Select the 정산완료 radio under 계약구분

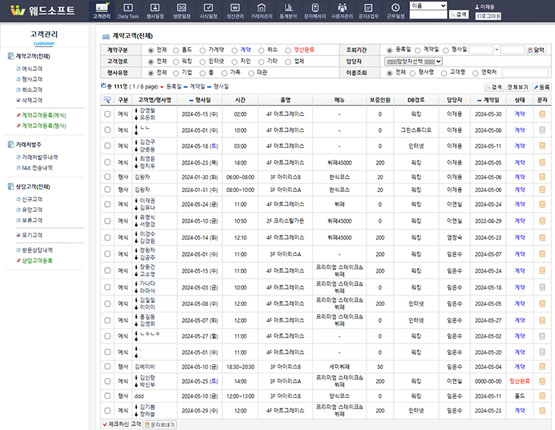point(288,50)
